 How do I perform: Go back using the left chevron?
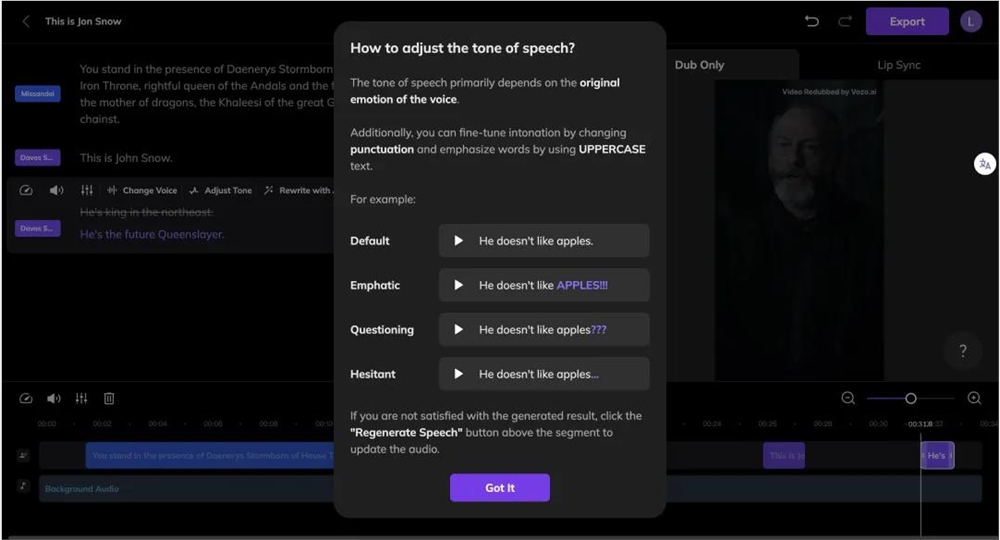click(26, 21)
